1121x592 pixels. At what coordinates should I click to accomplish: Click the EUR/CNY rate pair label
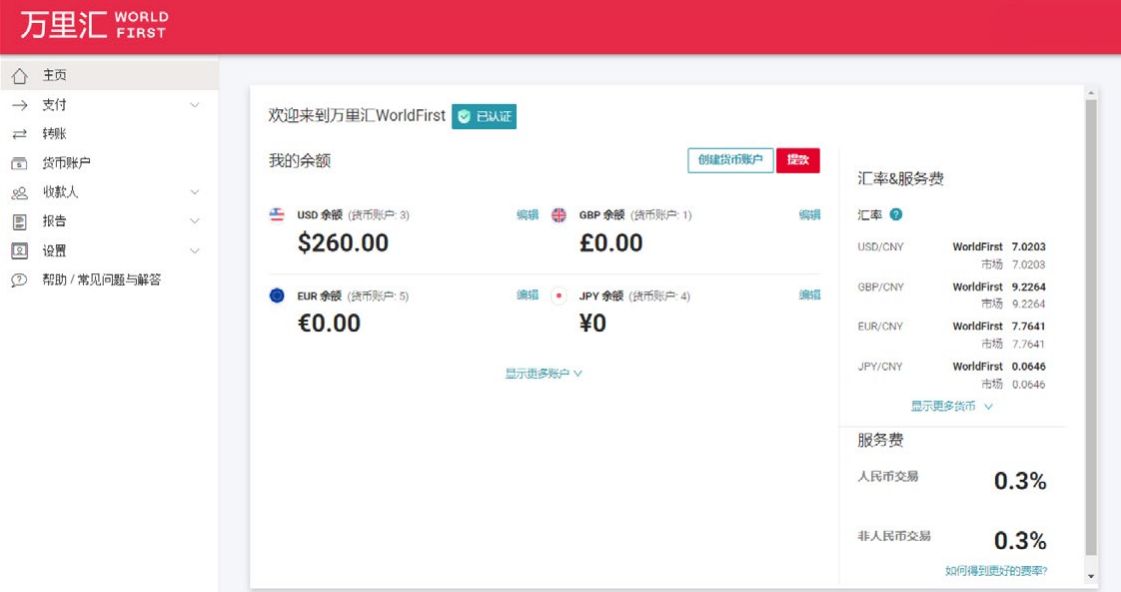[881, 326]
